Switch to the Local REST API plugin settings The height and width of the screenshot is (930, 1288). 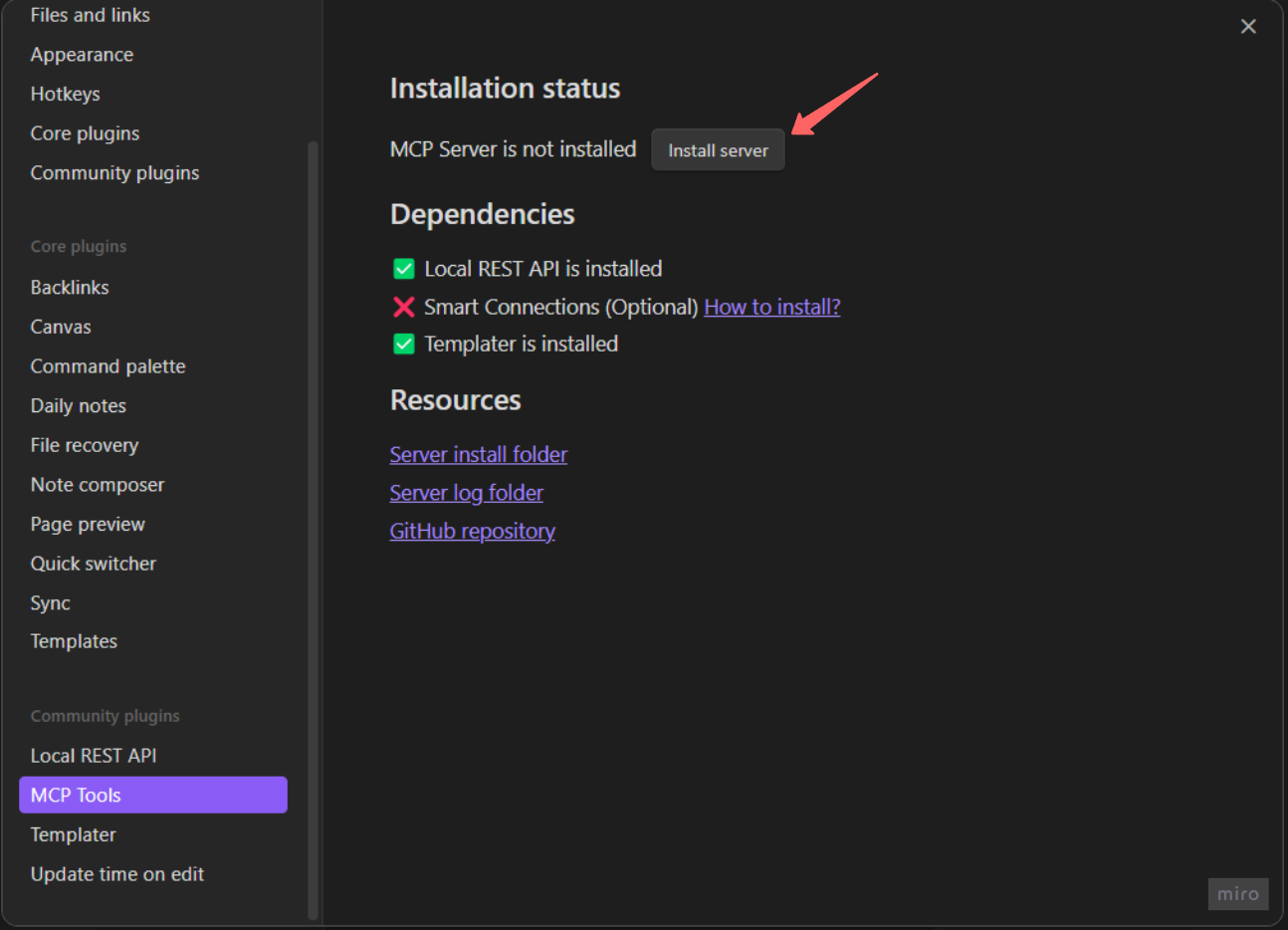click(x=93, y=755)
